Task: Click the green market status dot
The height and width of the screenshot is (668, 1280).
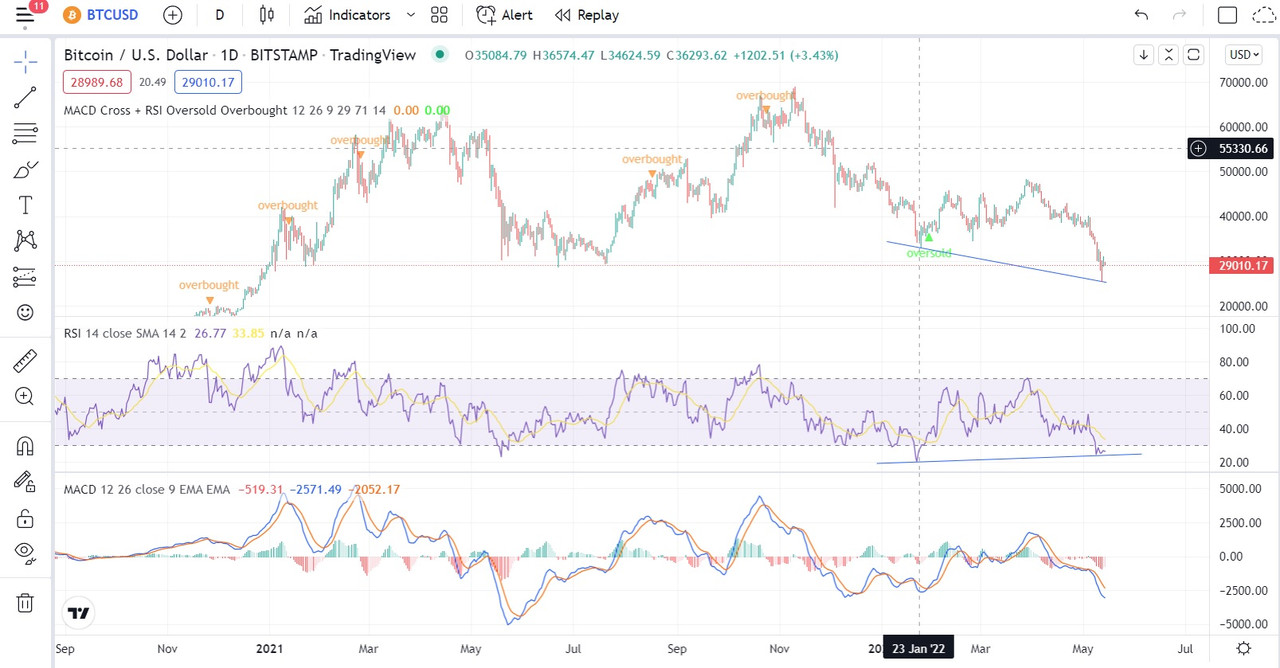Action: (x=440, y=55)
